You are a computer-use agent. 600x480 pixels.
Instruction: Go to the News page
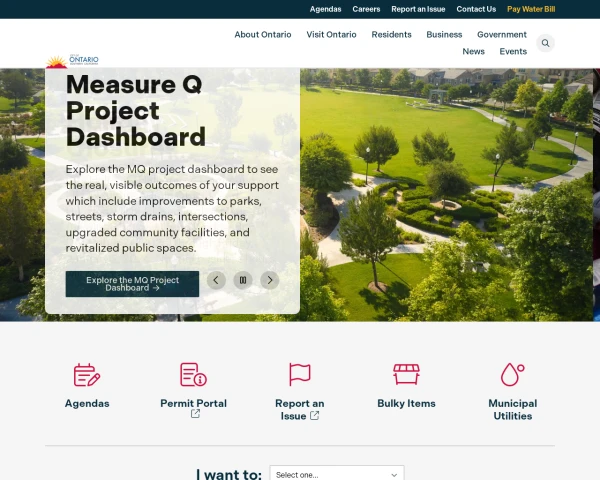pyautogui.click(x=474, y=51)
